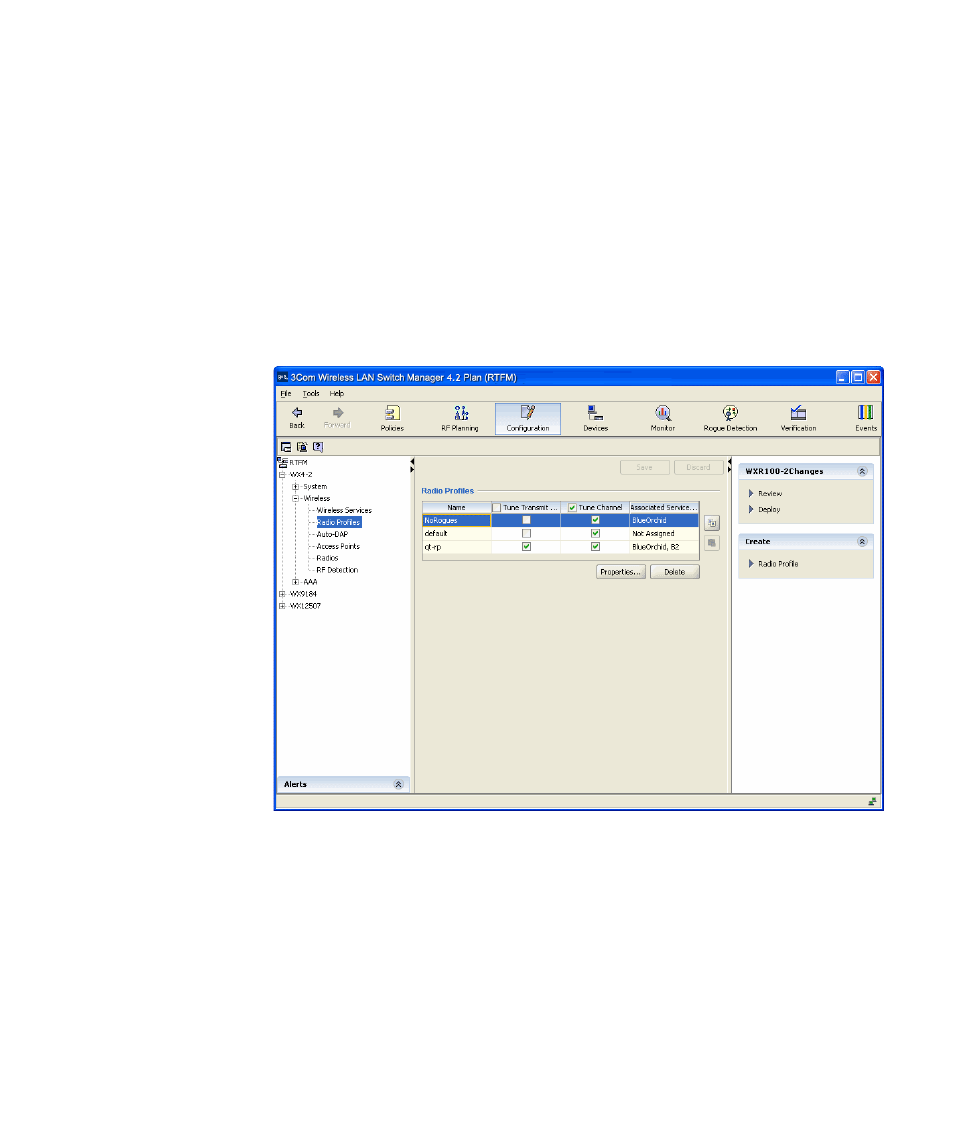Image resolution: width=954 pixels, height=1145 pixels.
Task: Click the Properties... button
Action: click(x=621, y=572)
